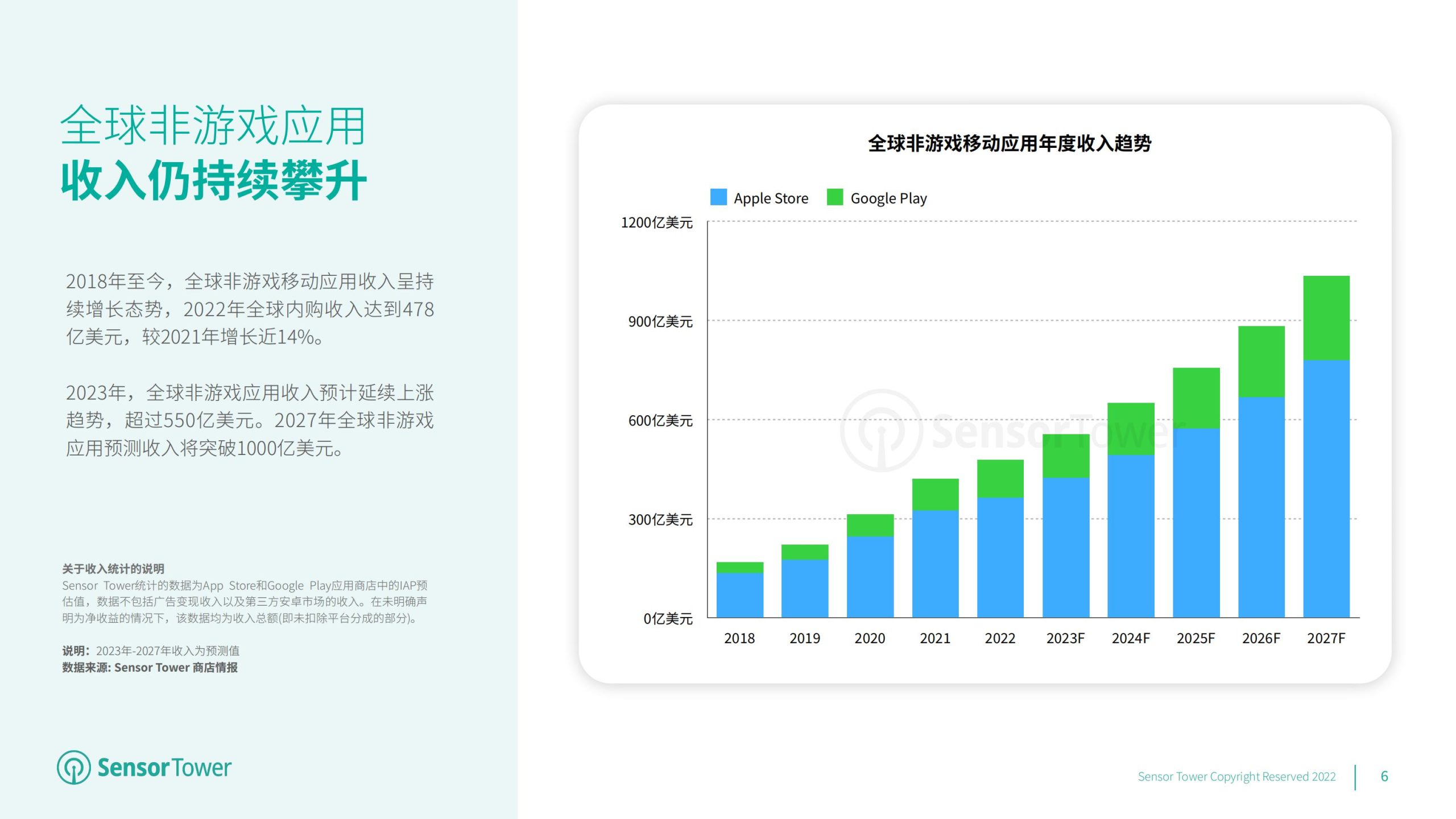Image resolution: width=1456 pixels, height=819 pixels.
Task: Select the blue Apple Store legend square
Action: (x=718, y=198)
